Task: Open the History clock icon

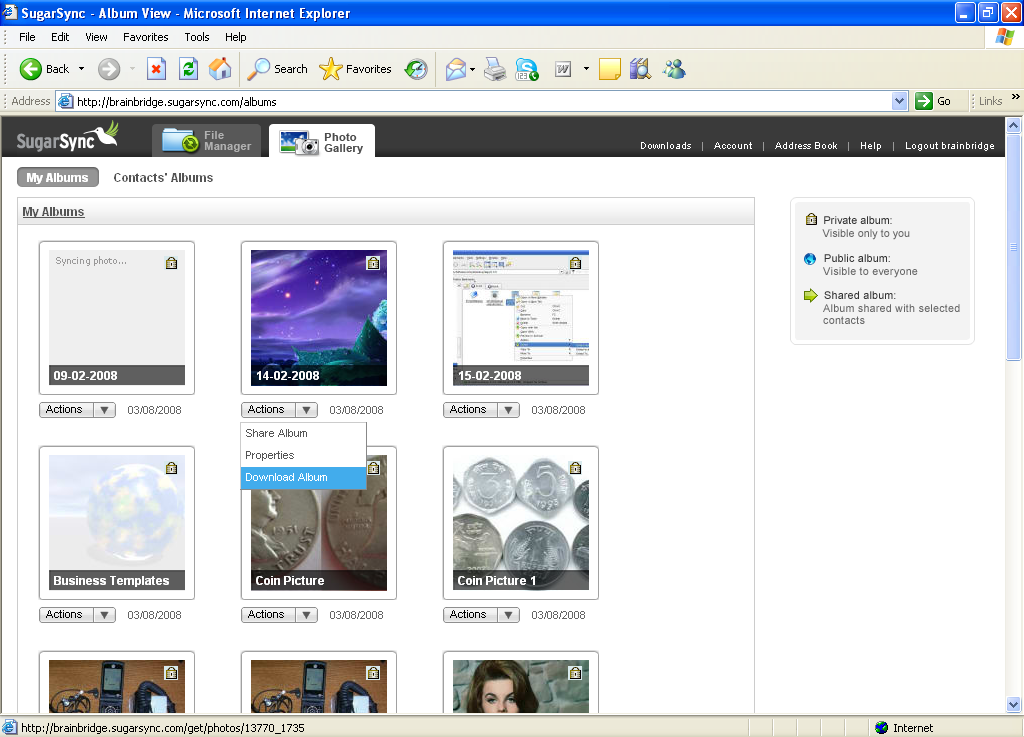Action: click(x=416, y=69)
